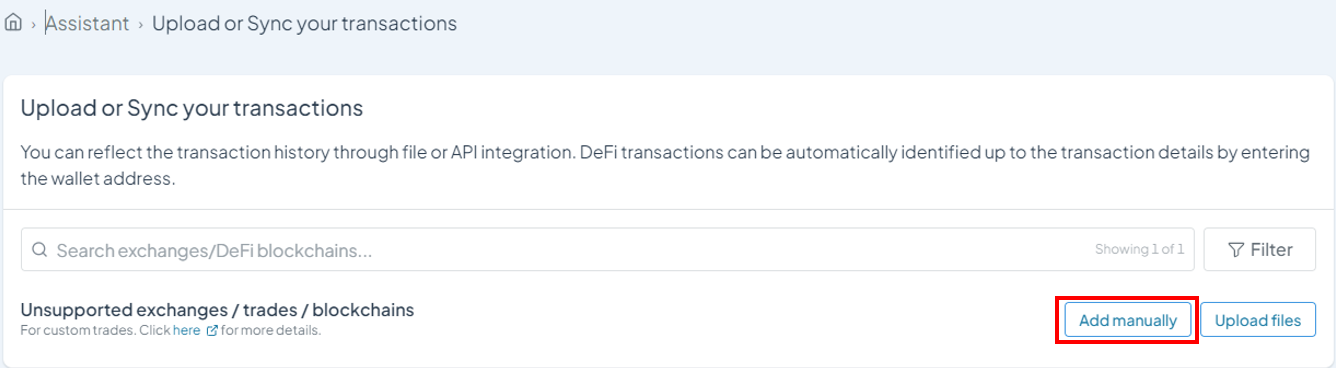Viewport: 1336px width, 368px height.
Task: Click the 'Showing 1 of 1' counter
Action: click(1139, 249)
